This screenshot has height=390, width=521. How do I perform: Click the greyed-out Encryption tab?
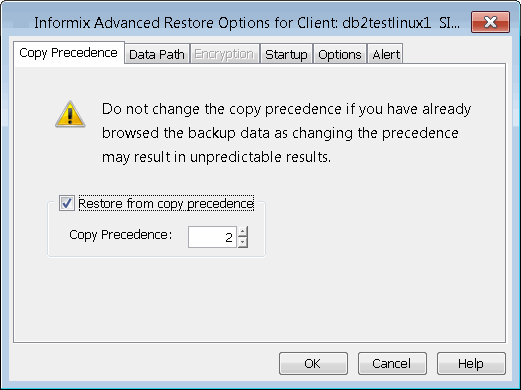[x=224, y=54]
